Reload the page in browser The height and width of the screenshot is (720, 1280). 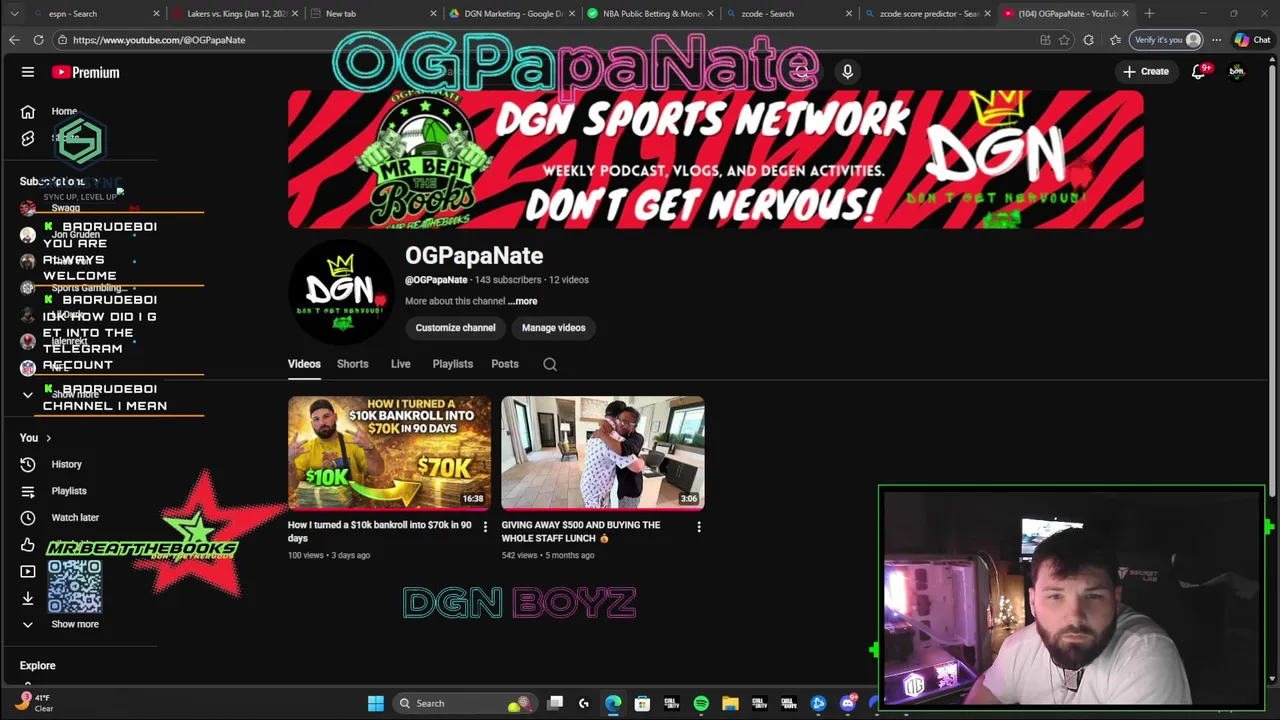click(38, 40)
